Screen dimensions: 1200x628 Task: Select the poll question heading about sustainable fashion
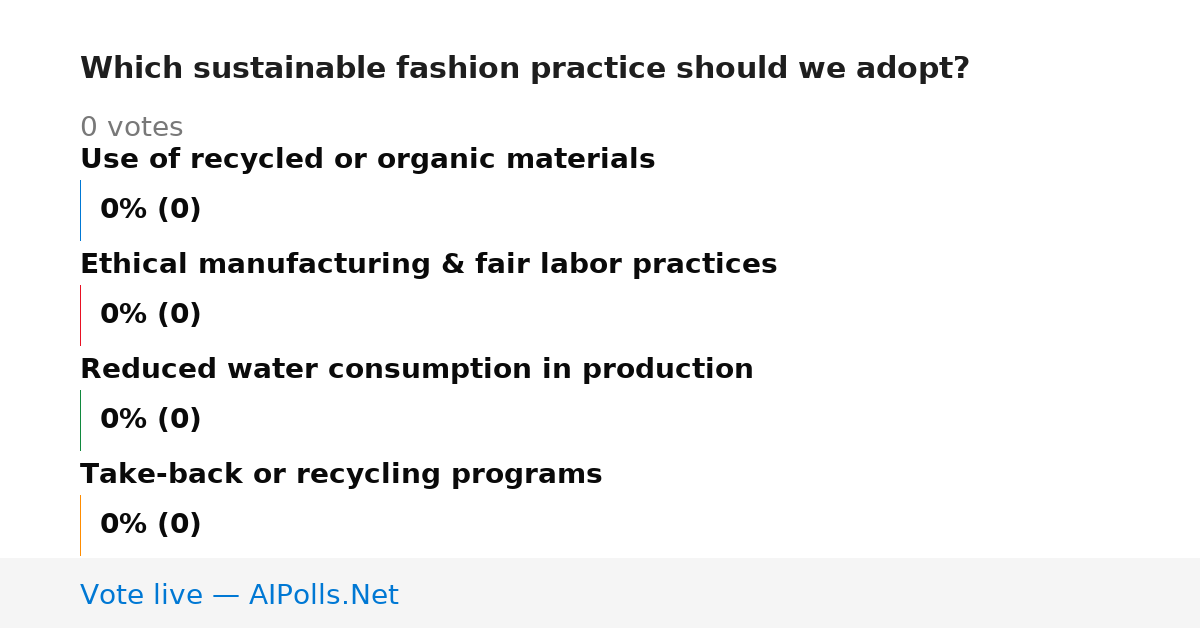pyautogui.click(x=525, y=69)
